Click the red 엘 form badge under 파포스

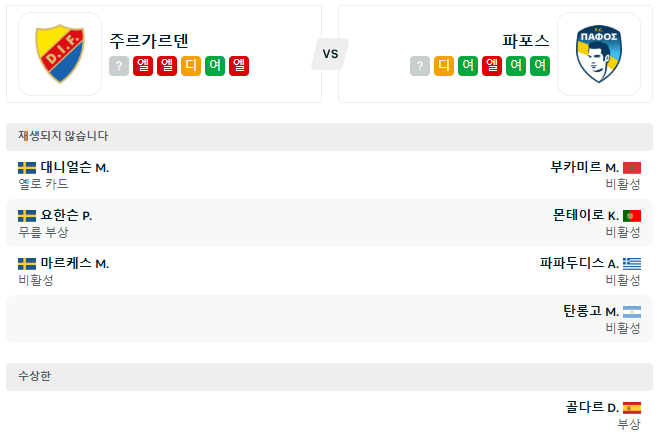(x=492, y=66)
